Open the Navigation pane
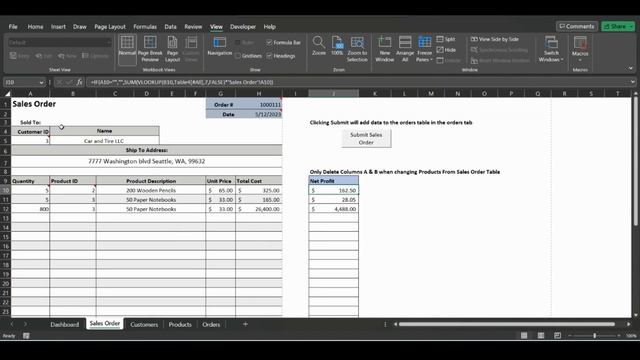The width and height of the screenshot is (640, 360). point(220,46)
